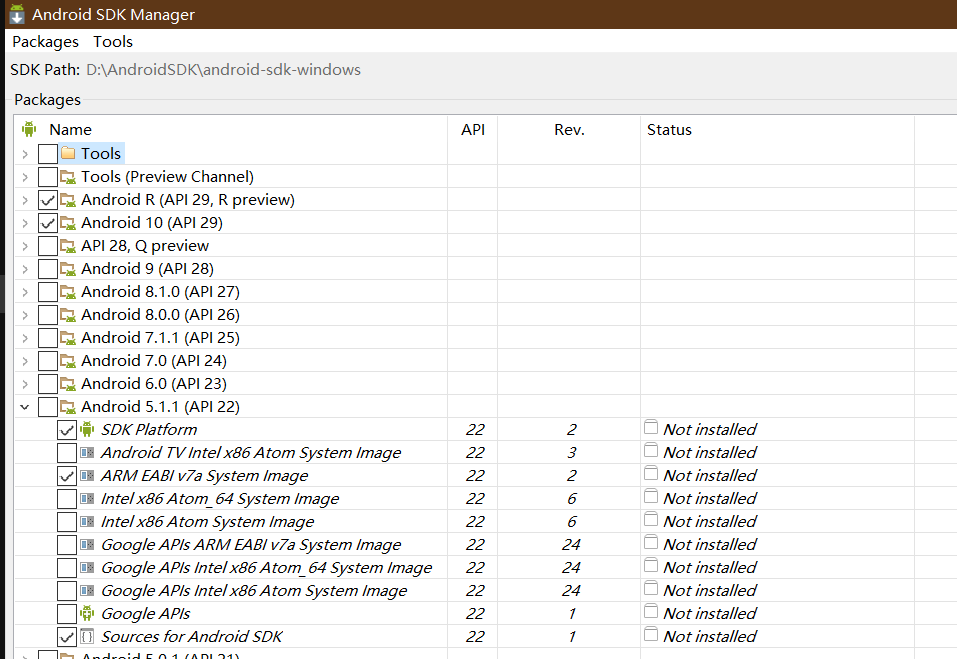Enable the Intel x86 Atom_64 System Image checkbox

tap(67, 498)
